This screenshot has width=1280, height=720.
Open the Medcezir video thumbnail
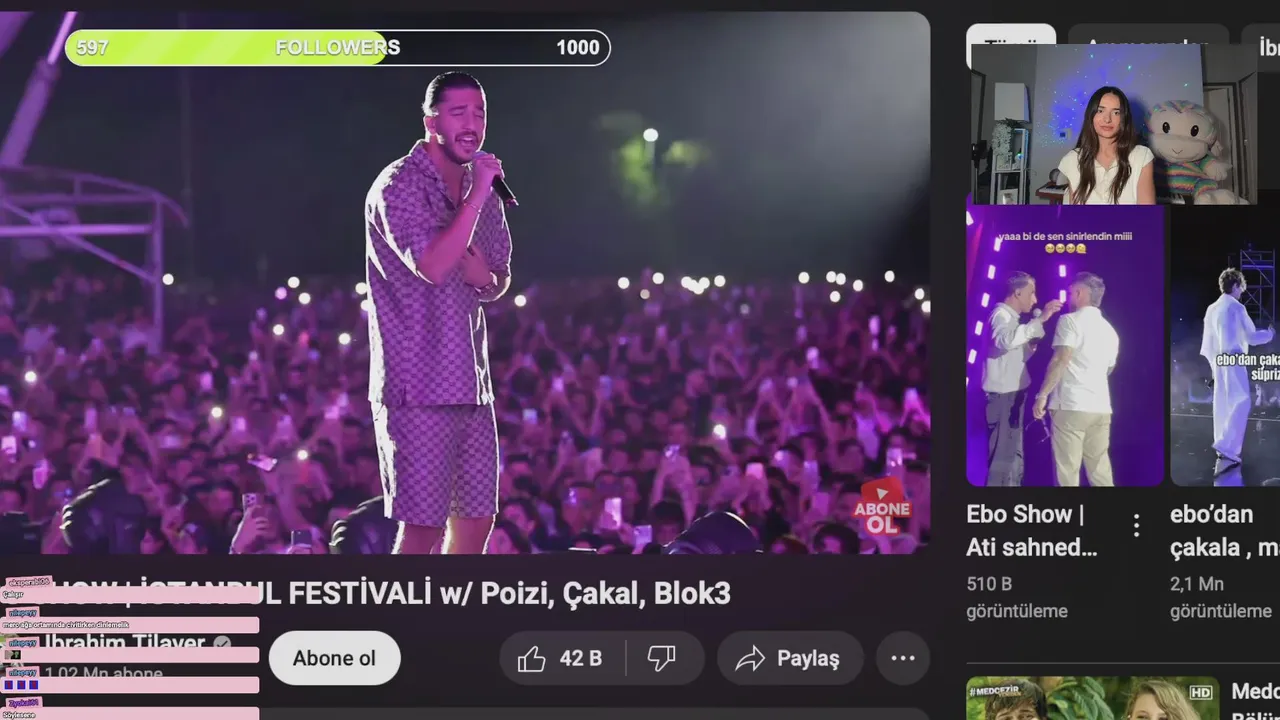tap(1093, 698)
